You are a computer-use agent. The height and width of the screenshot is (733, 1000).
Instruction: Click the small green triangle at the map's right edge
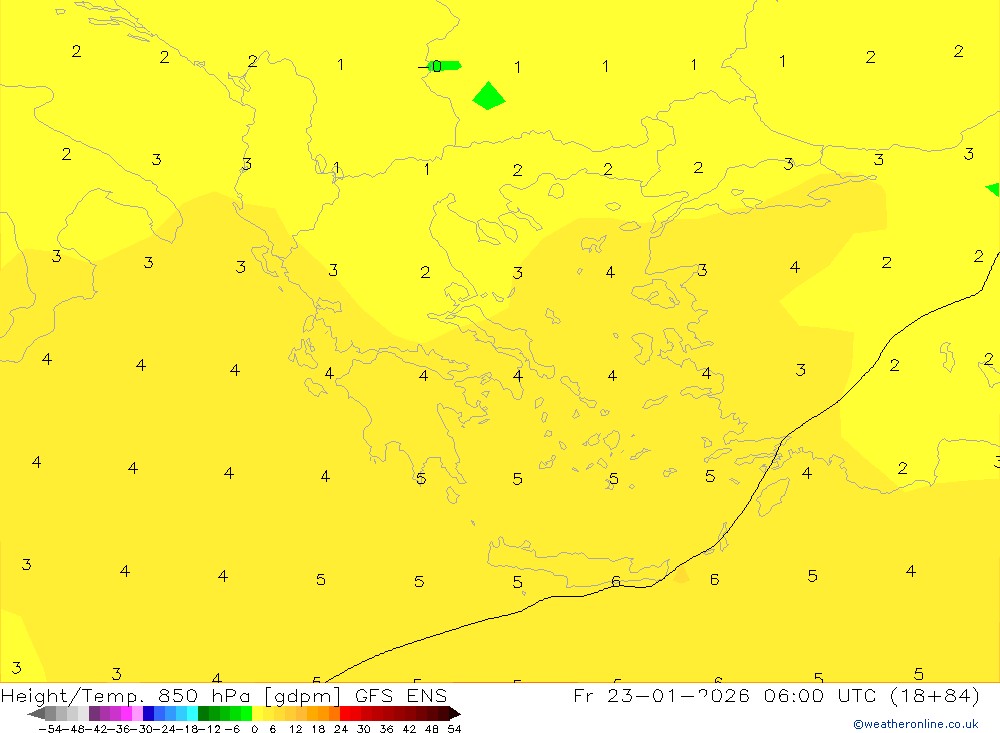(x=993, y=189)
